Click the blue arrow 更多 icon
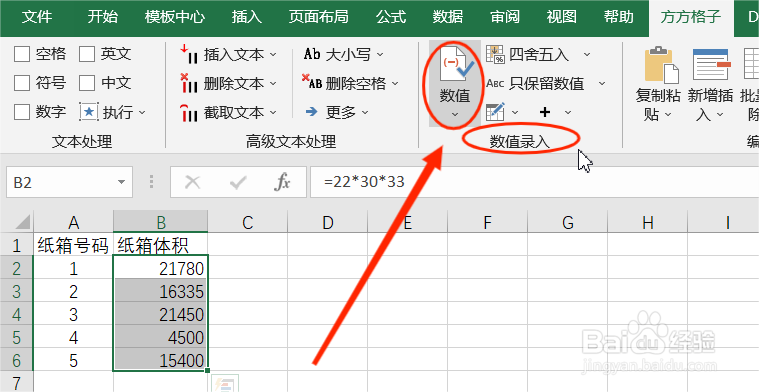The width and height of the screenshot is (759, 392). tap(311, 112)
